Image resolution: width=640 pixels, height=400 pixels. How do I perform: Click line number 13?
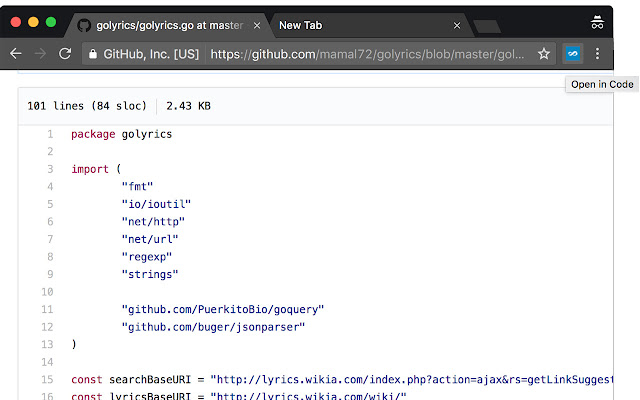coord(47,344)
